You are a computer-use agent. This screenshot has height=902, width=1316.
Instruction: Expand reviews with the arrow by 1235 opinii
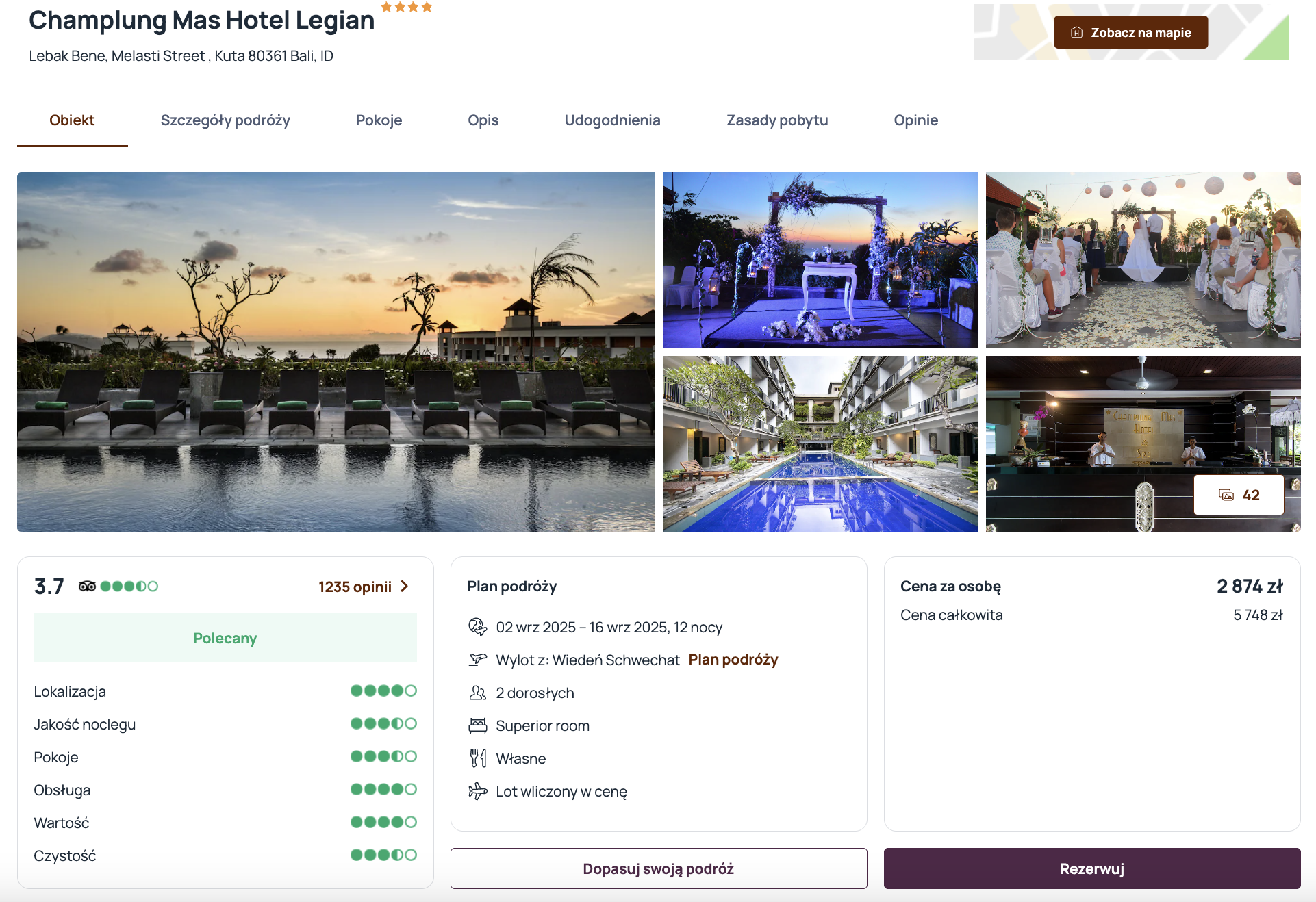[405, 587]
